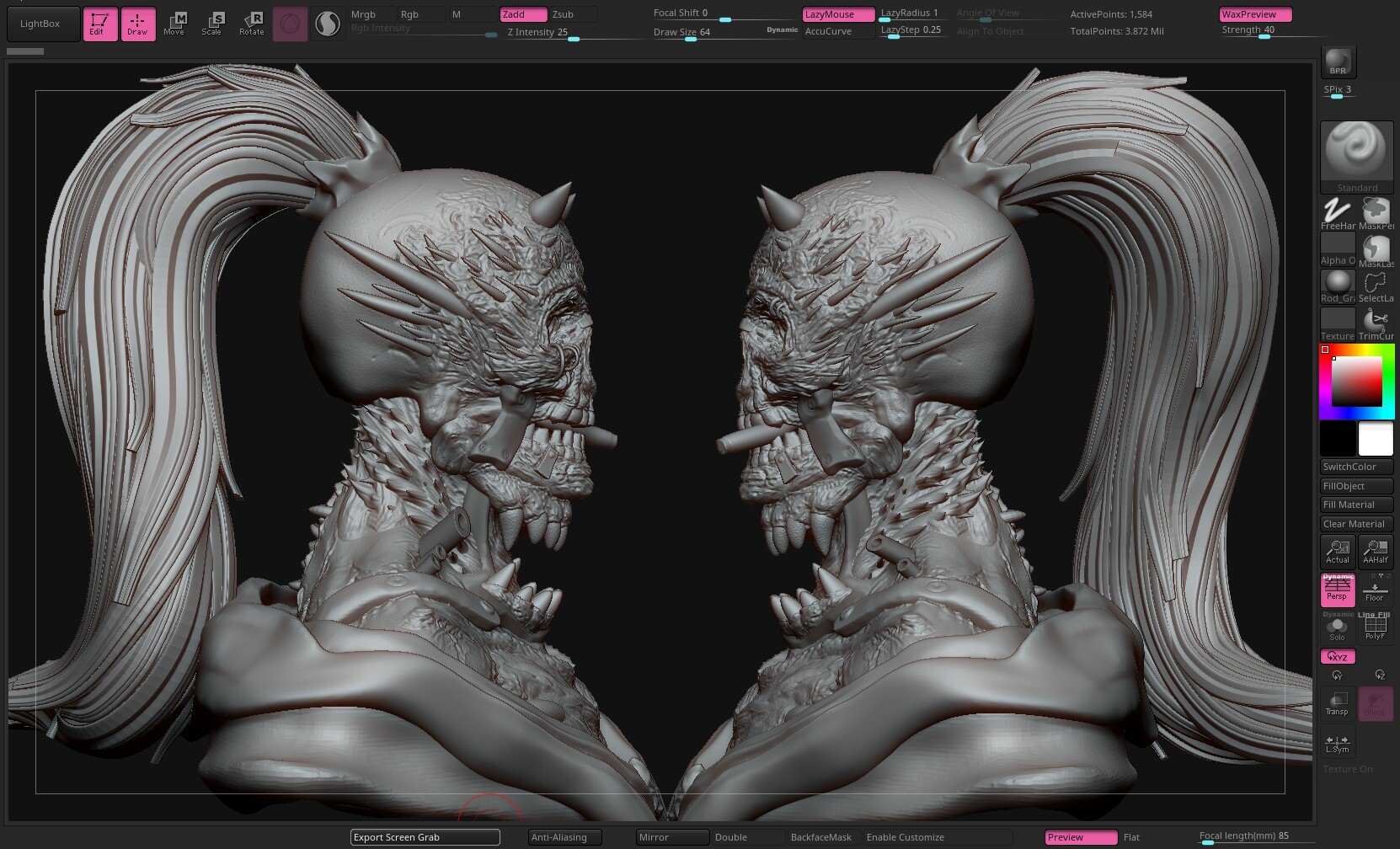This screenshot has width=1400, height=849.
Task: Select Preview render mode
Action: pyautogui.click(x=1081, y=837)
